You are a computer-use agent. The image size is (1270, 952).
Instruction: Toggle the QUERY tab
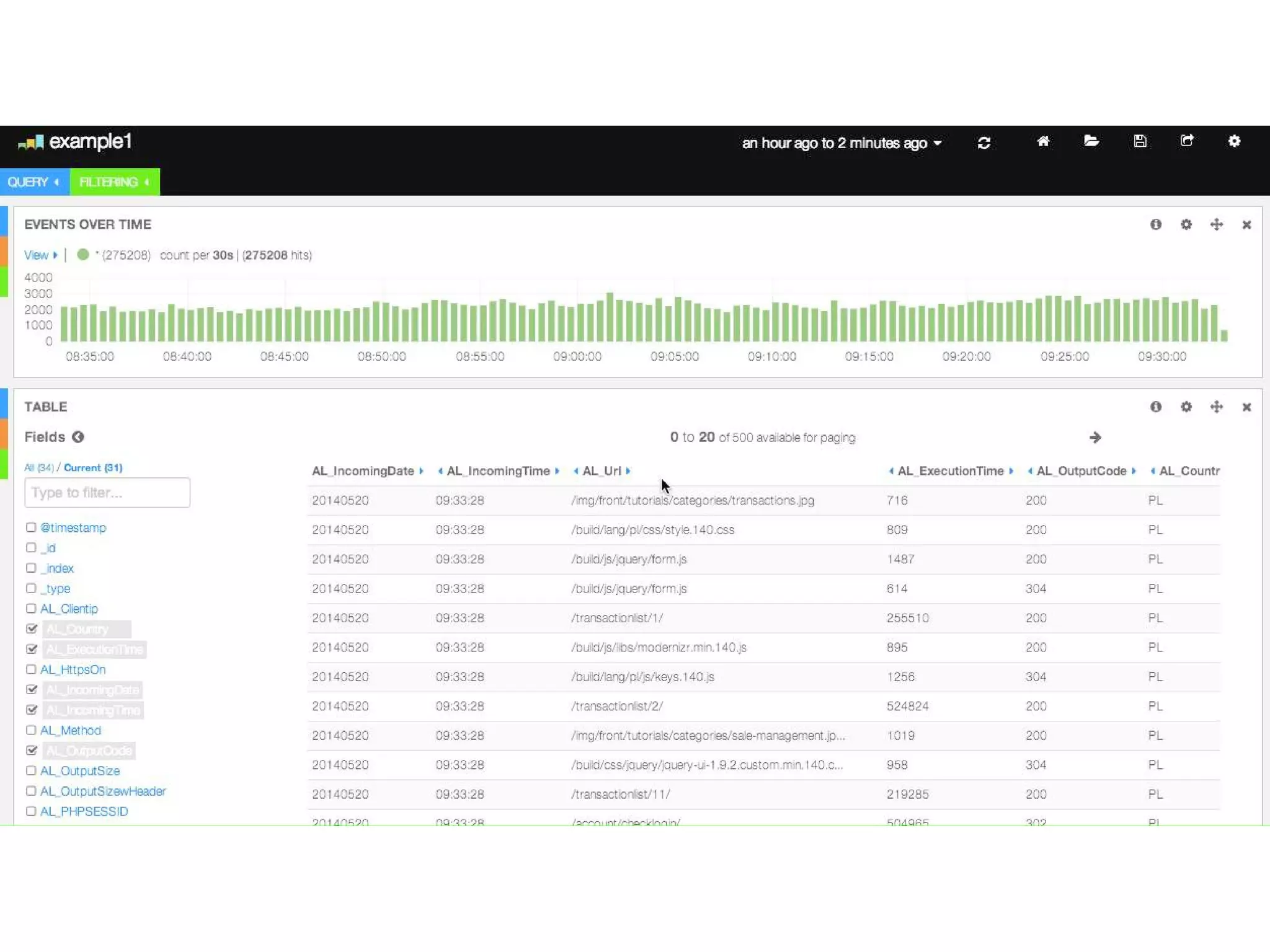(34, 182)
